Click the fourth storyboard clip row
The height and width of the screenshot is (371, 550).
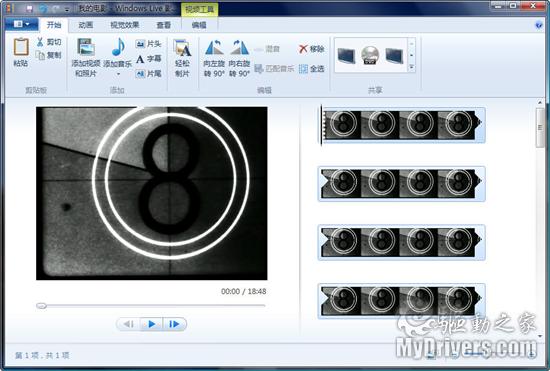click(x=402, y=301)
